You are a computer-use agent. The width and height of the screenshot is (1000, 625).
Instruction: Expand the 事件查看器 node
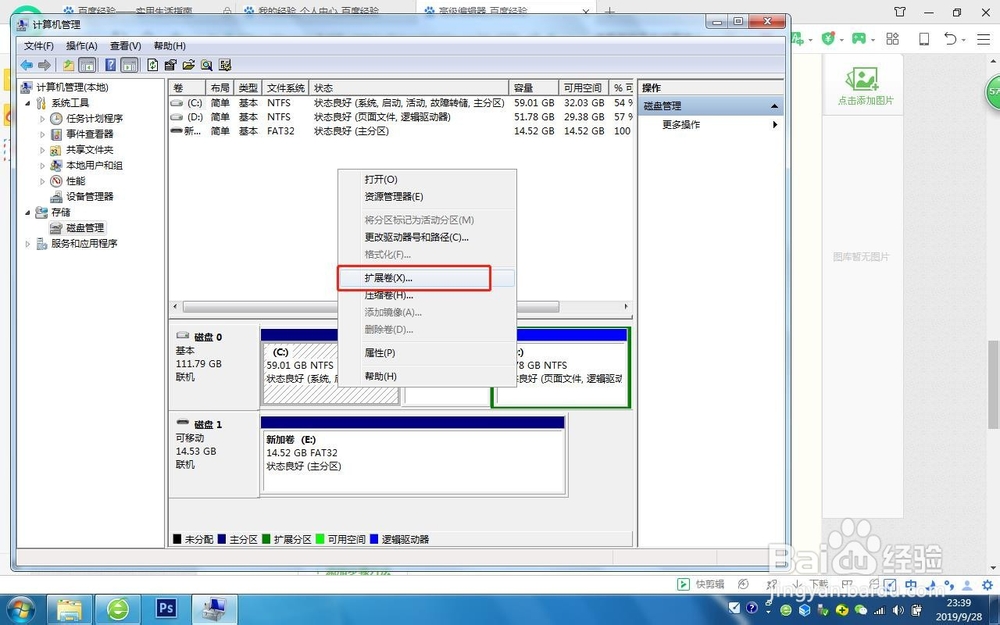point(43,134)
